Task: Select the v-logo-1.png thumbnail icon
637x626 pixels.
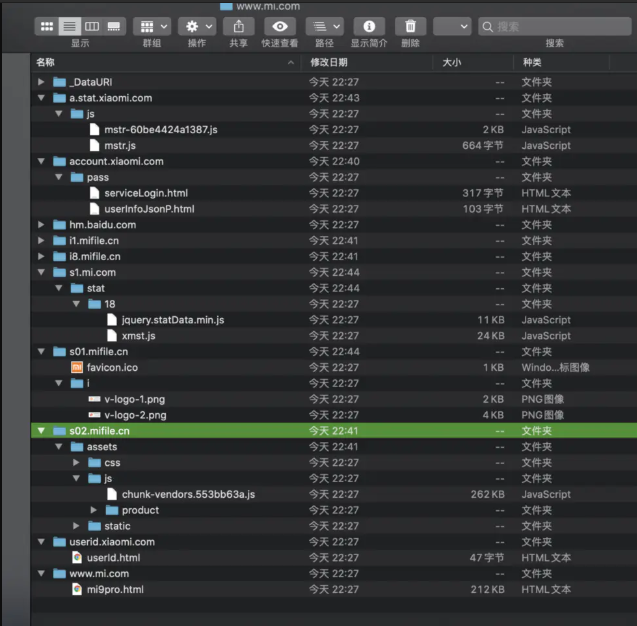Action: (x=94, y=399)
